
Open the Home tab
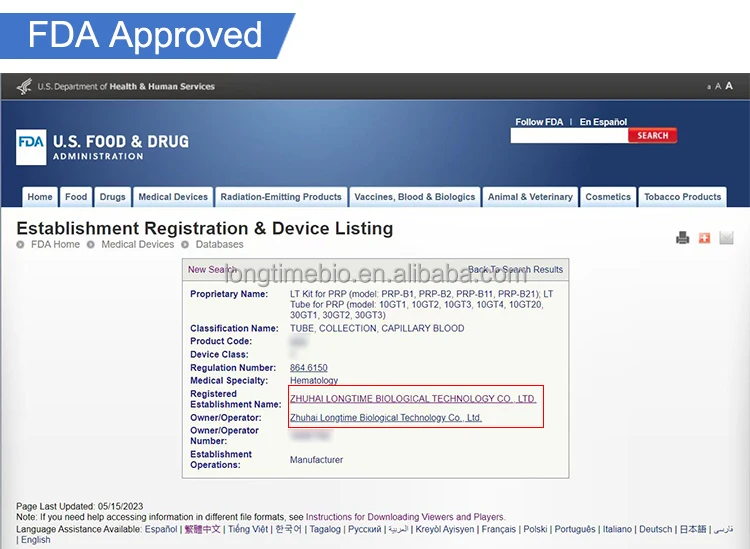tap(40, 197)
